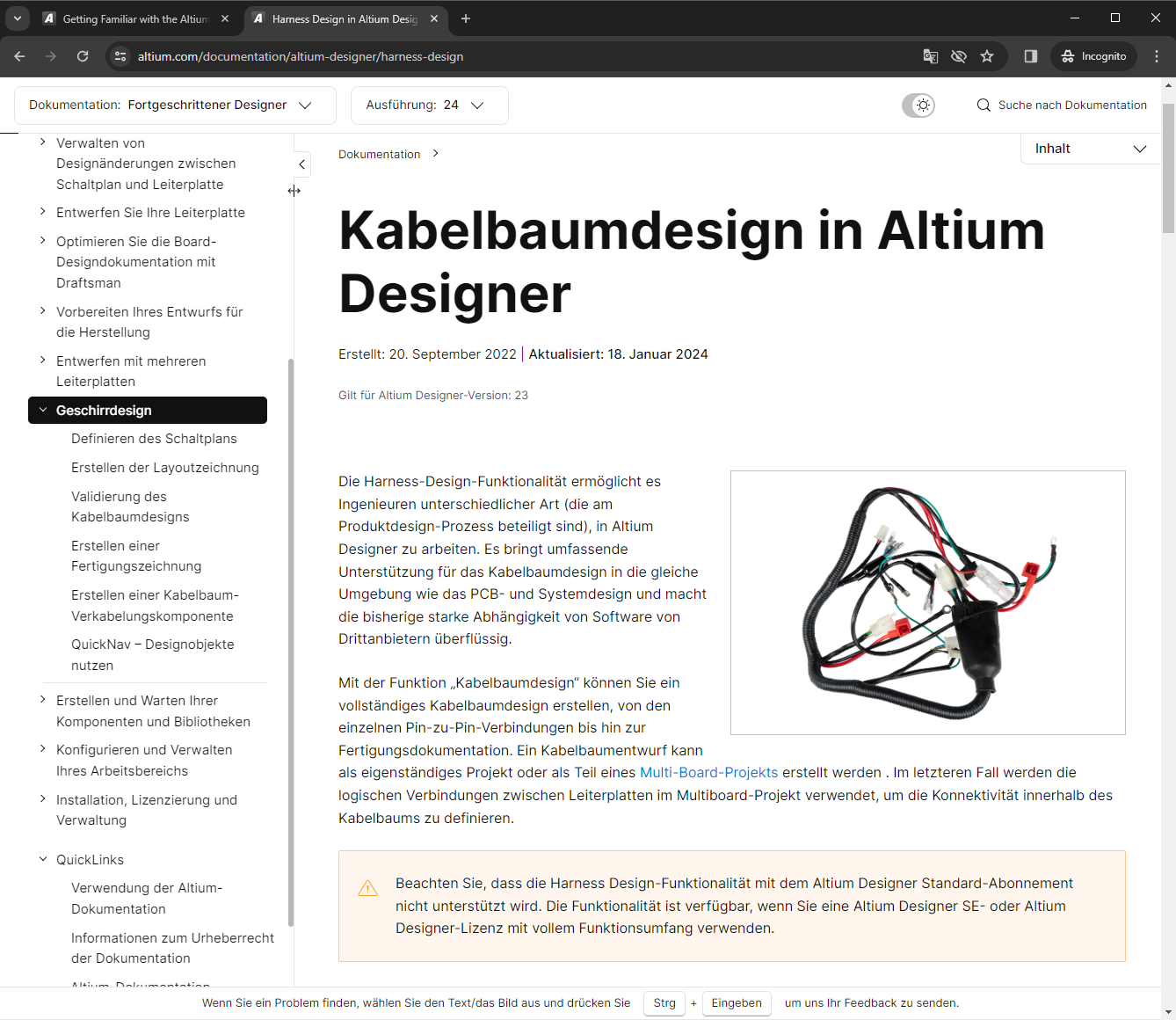Bookmark this page with the star icon

pyautogui.click(x=987, y=56)
